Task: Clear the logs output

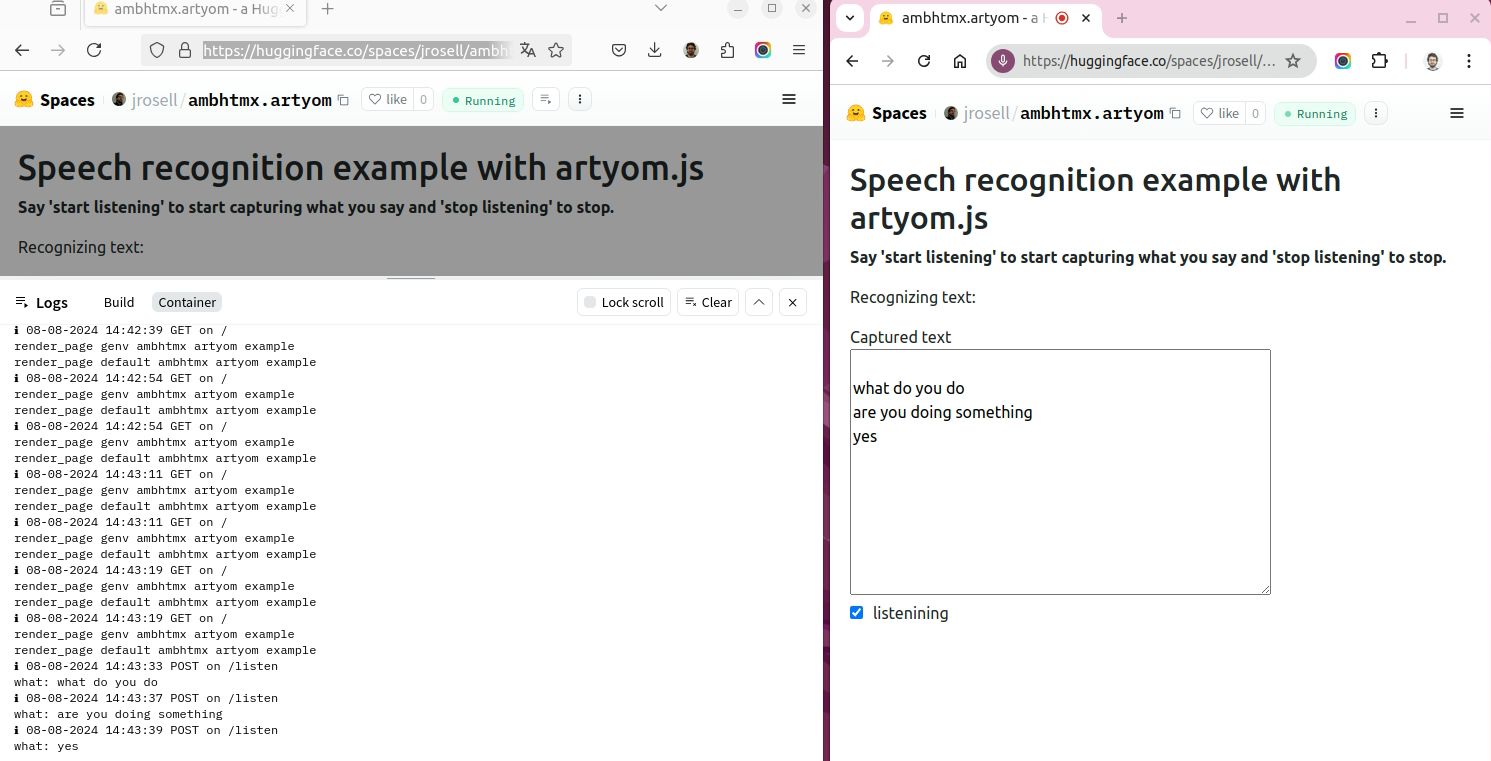Action: 708,302
